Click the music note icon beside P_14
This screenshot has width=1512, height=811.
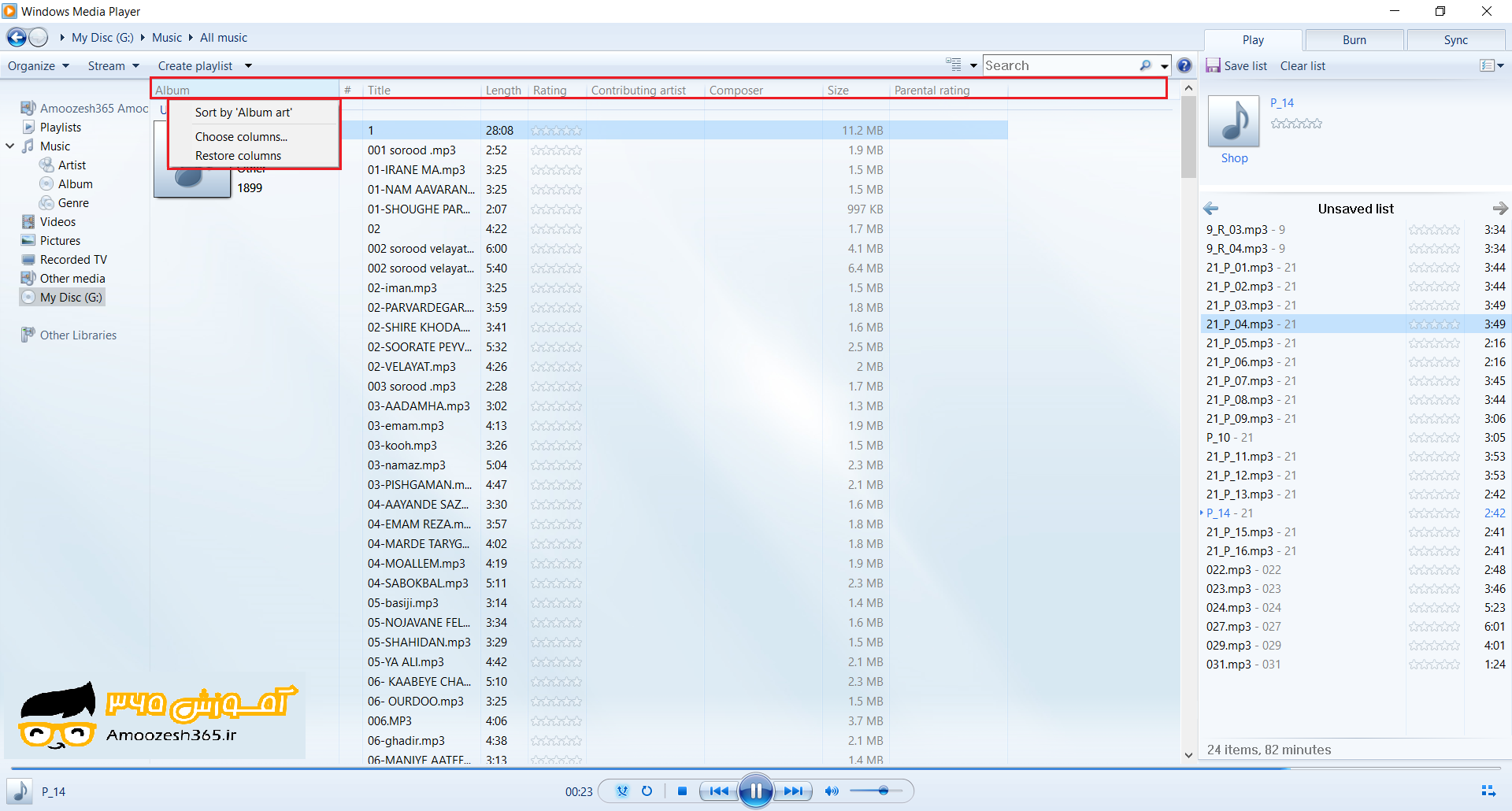pyautogui.click(x=20, y=791)
